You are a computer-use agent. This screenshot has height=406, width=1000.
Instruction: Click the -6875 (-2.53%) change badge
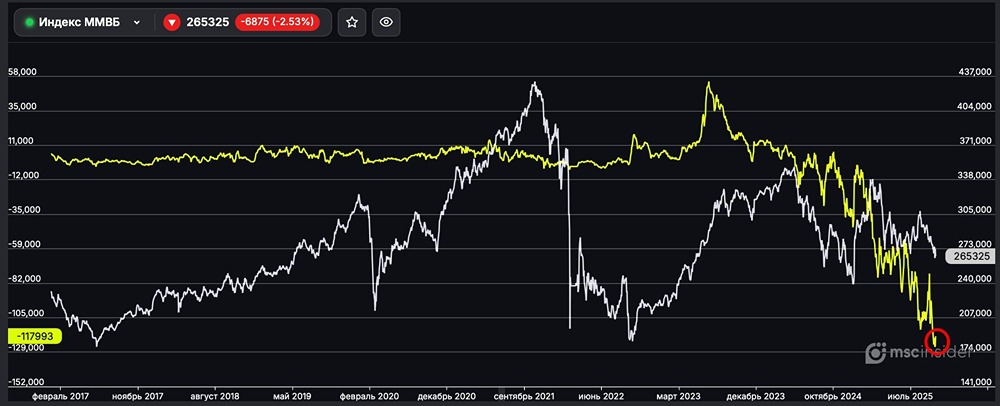[x=277, y=22]
